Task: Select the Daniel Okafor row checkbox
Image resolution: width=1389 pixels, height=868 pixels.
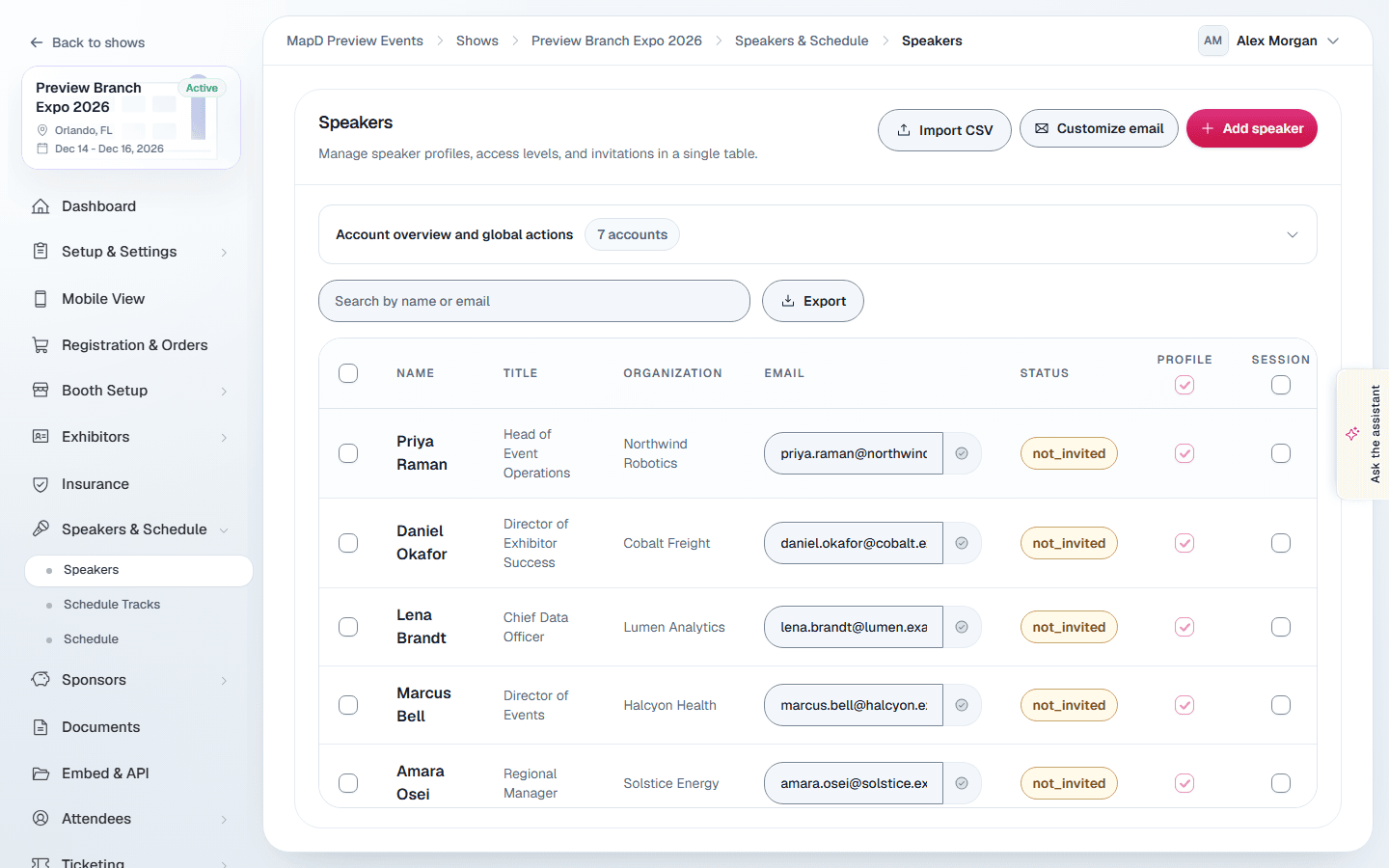Action: click(348, 543)
